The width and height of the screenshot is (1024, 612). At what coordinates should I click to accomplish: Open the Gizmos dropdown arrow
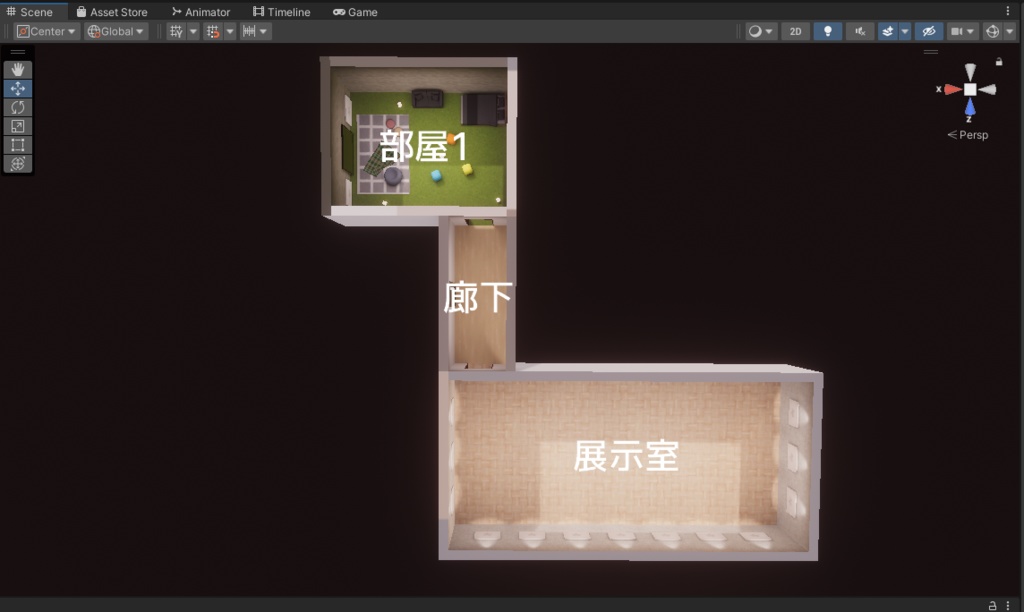coord(1011,31)
